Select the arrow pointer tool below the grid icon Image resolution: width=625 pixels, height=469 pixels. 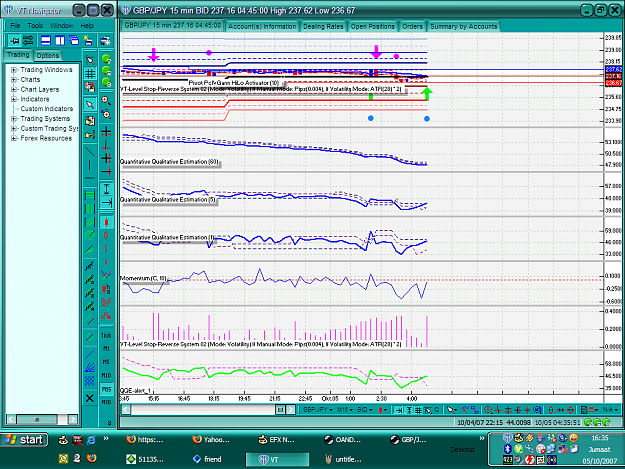coord(90,104)
